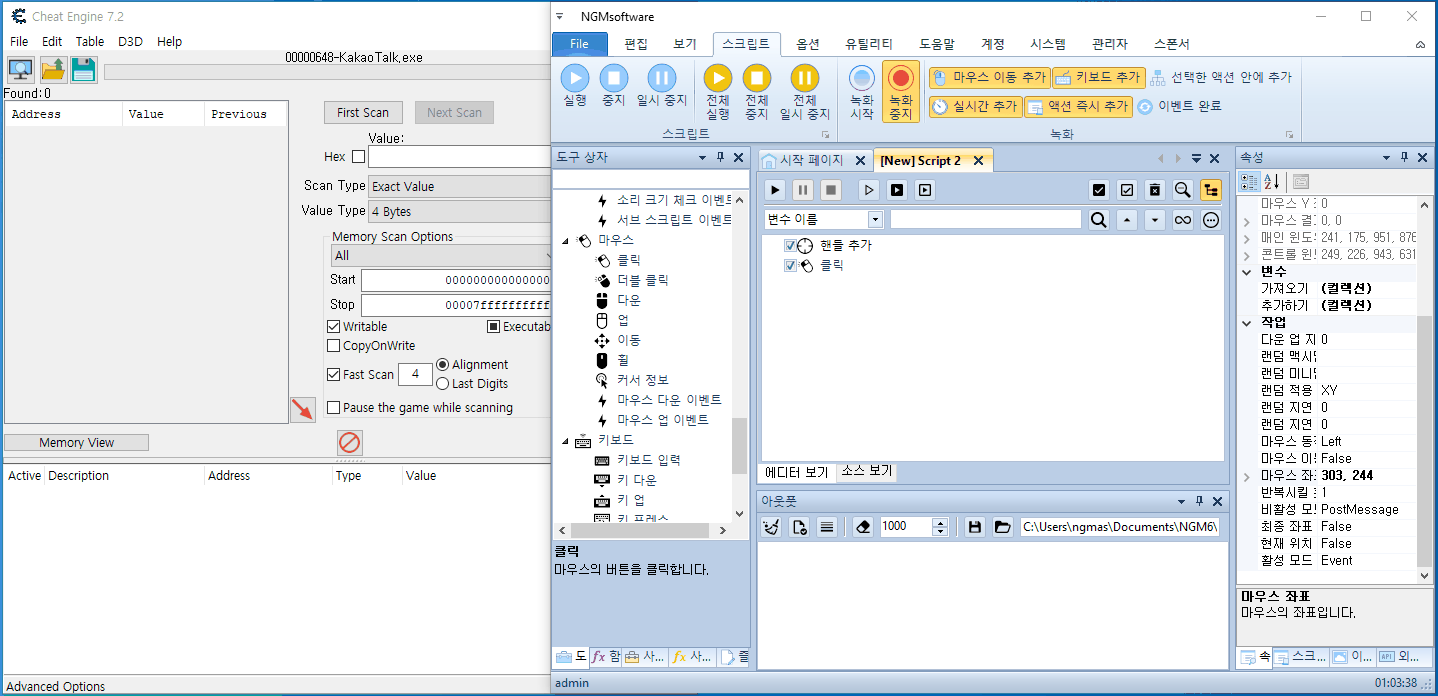
Task: Open the memory region All dropdown
Action: click(441, 256)
